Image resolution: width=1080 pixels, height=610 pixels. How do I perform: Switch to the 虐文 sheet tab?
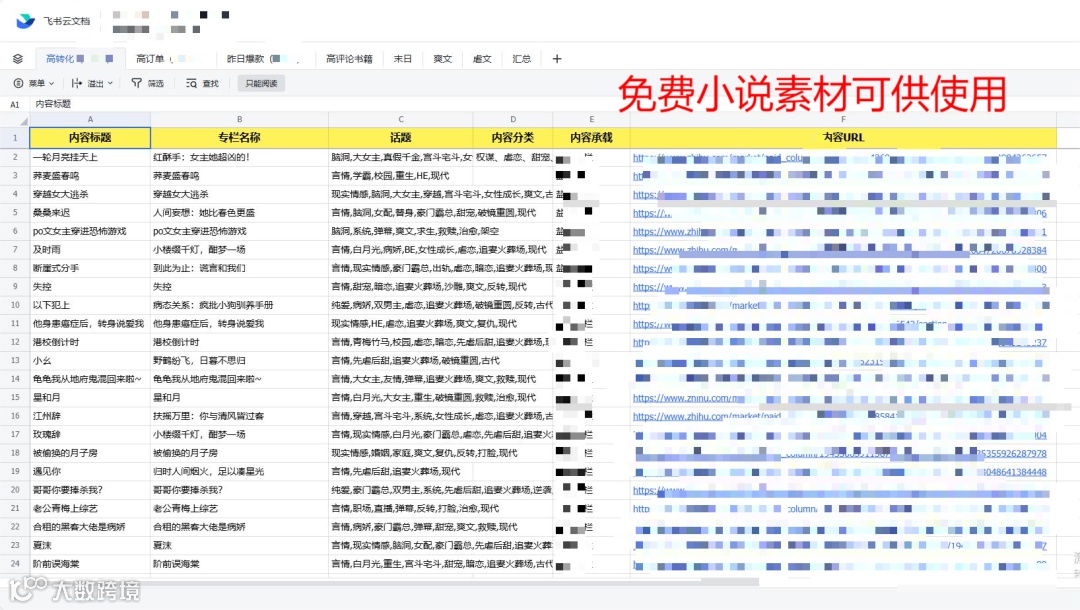click(482, 59)
